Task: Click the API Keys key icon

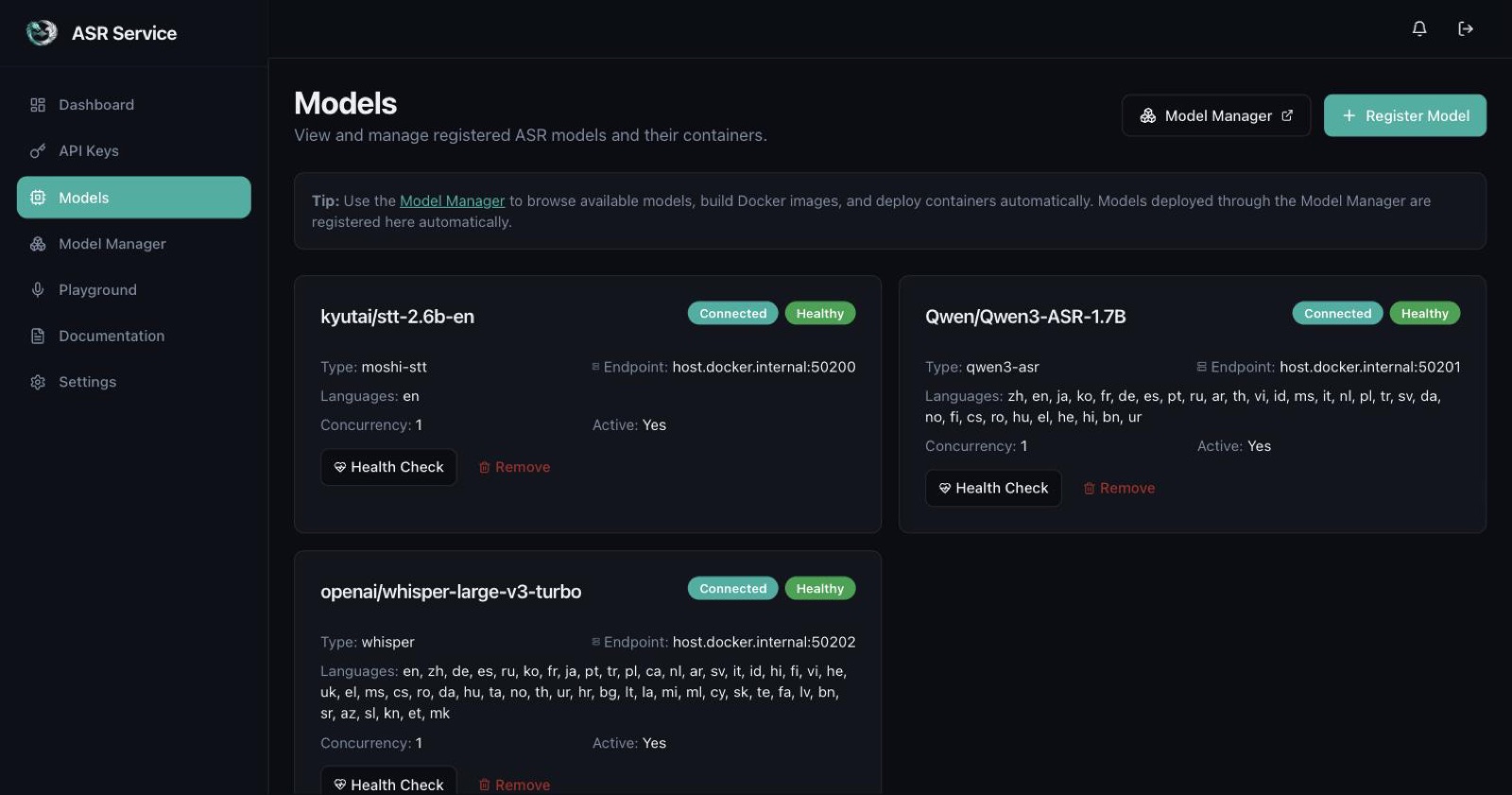Action: pos(38,151)
